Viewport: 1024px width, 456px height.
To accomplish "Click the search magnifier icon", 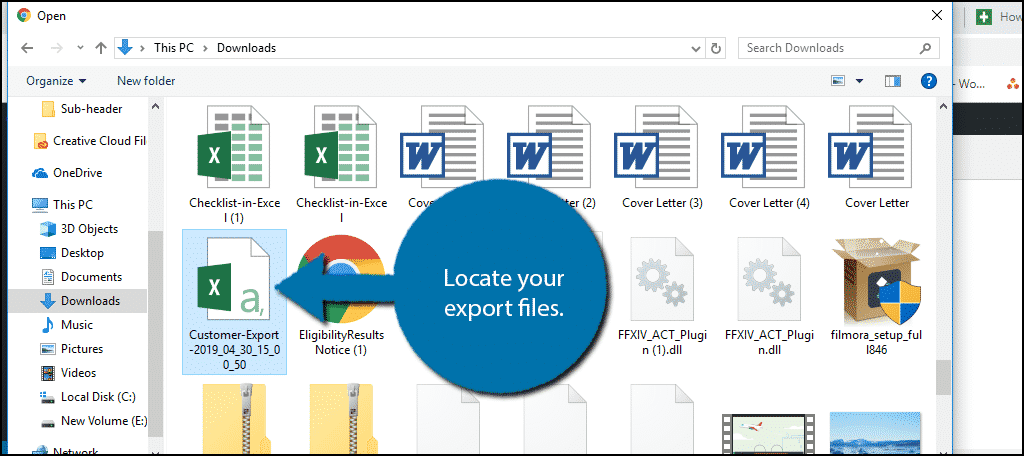I will (925, 48).
